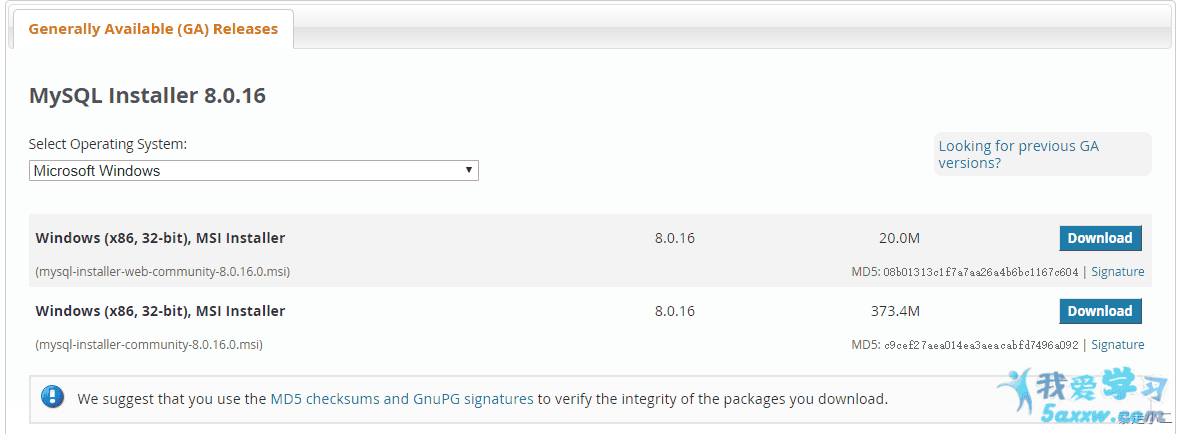Click the 我爱学习 watermark logo
The width and height of the screenshot is (1182, 434).
click(x=1086, y=390)
